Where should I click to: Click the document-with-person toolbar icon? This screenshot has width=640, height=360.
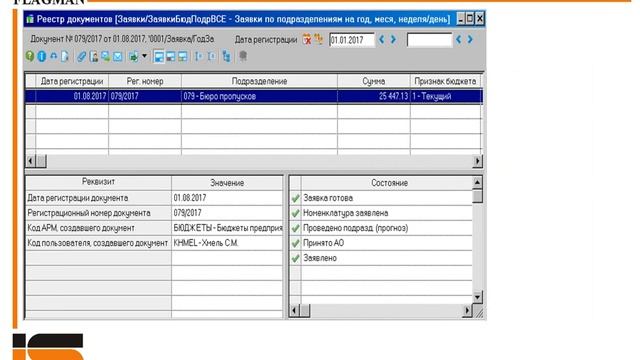tap(93, 56)
